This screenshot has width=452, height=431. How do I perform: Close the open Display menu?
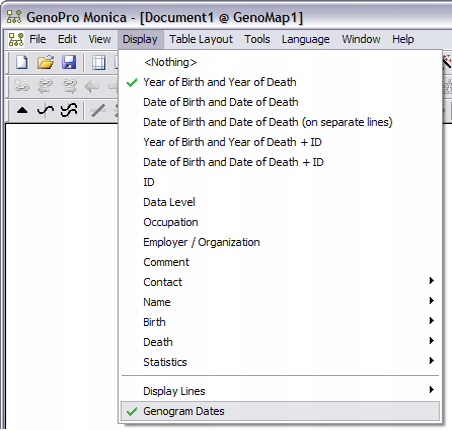[140, 39]
